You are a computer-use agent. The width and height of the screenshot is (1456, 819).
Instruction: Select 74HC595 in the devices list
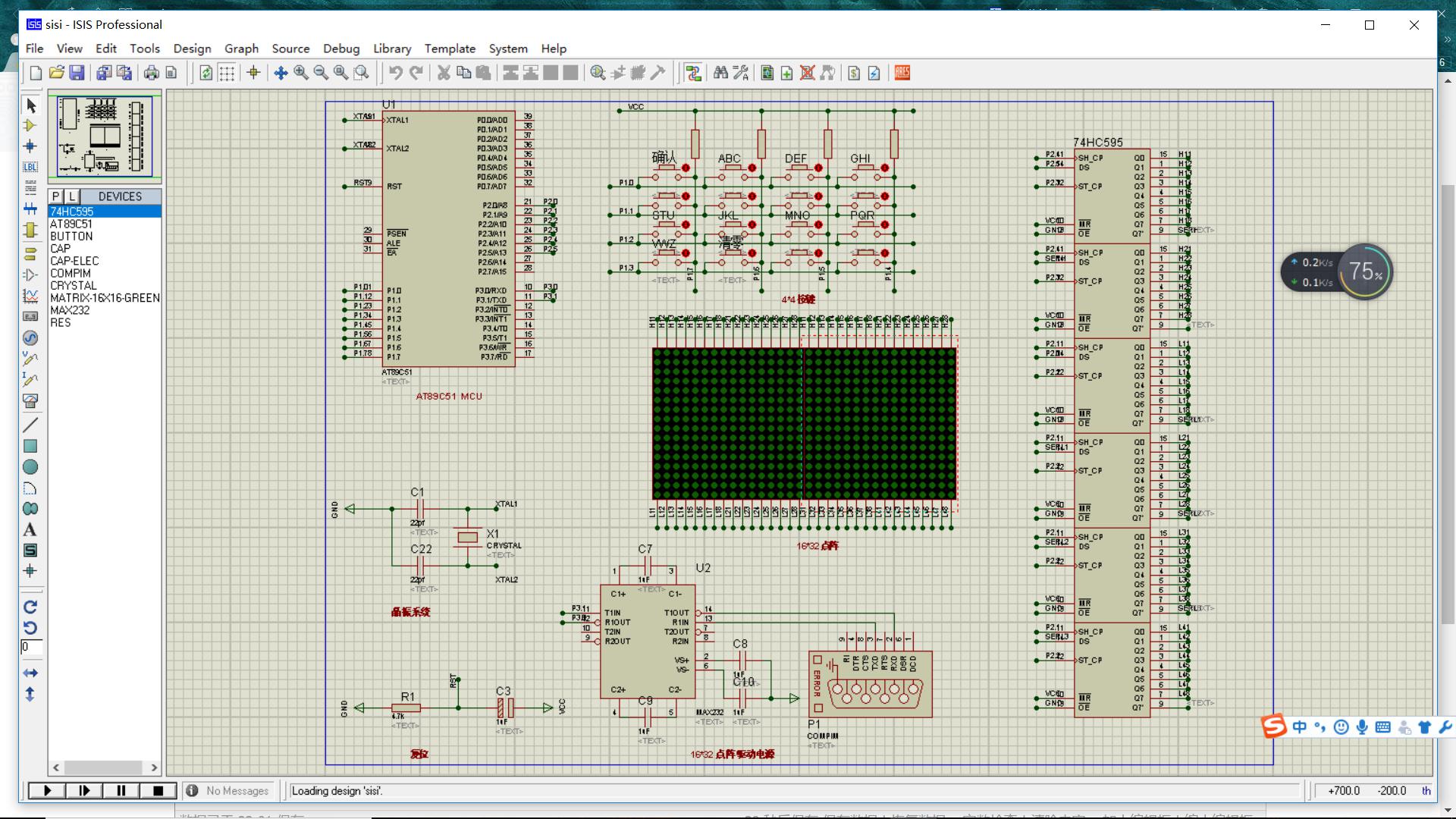105,212
